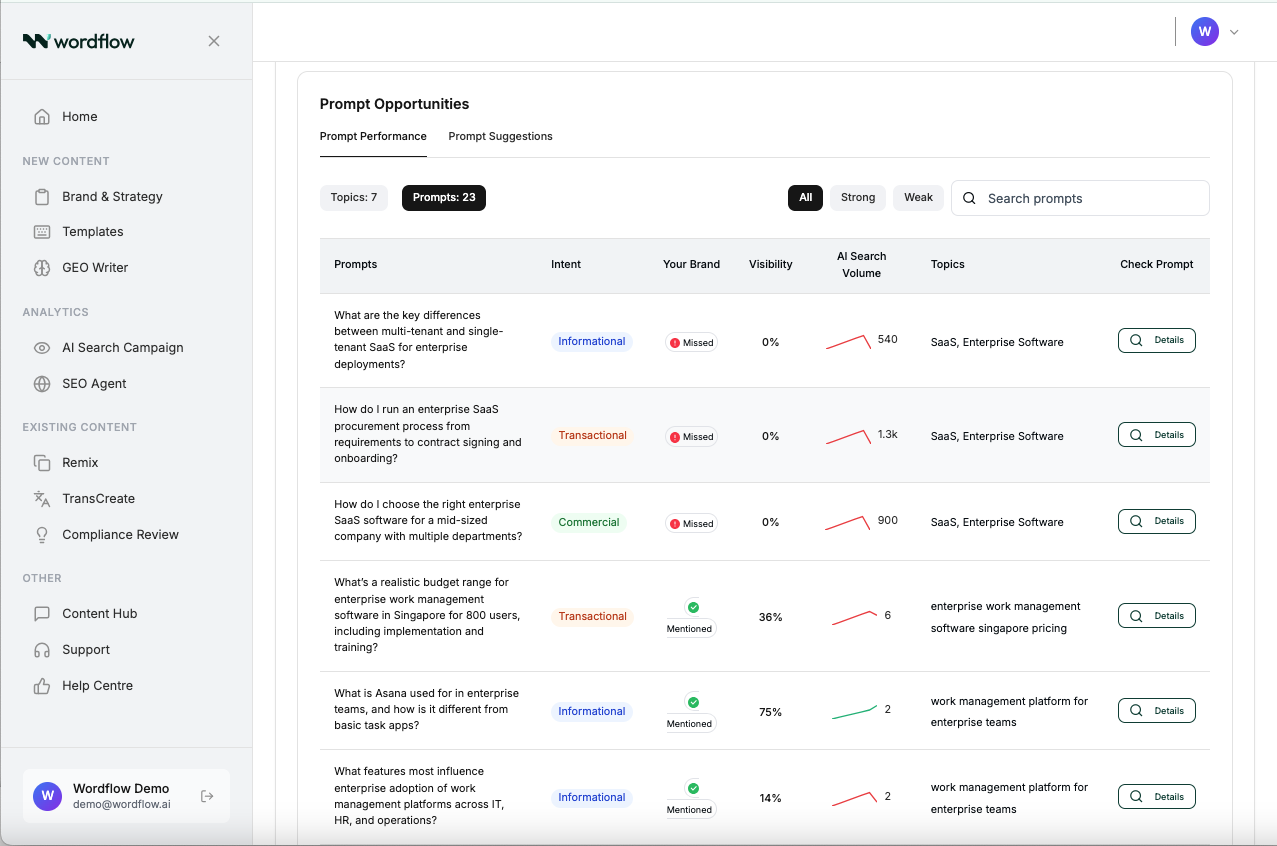Click the SEO Agent globe icon

tap(42, 384)
